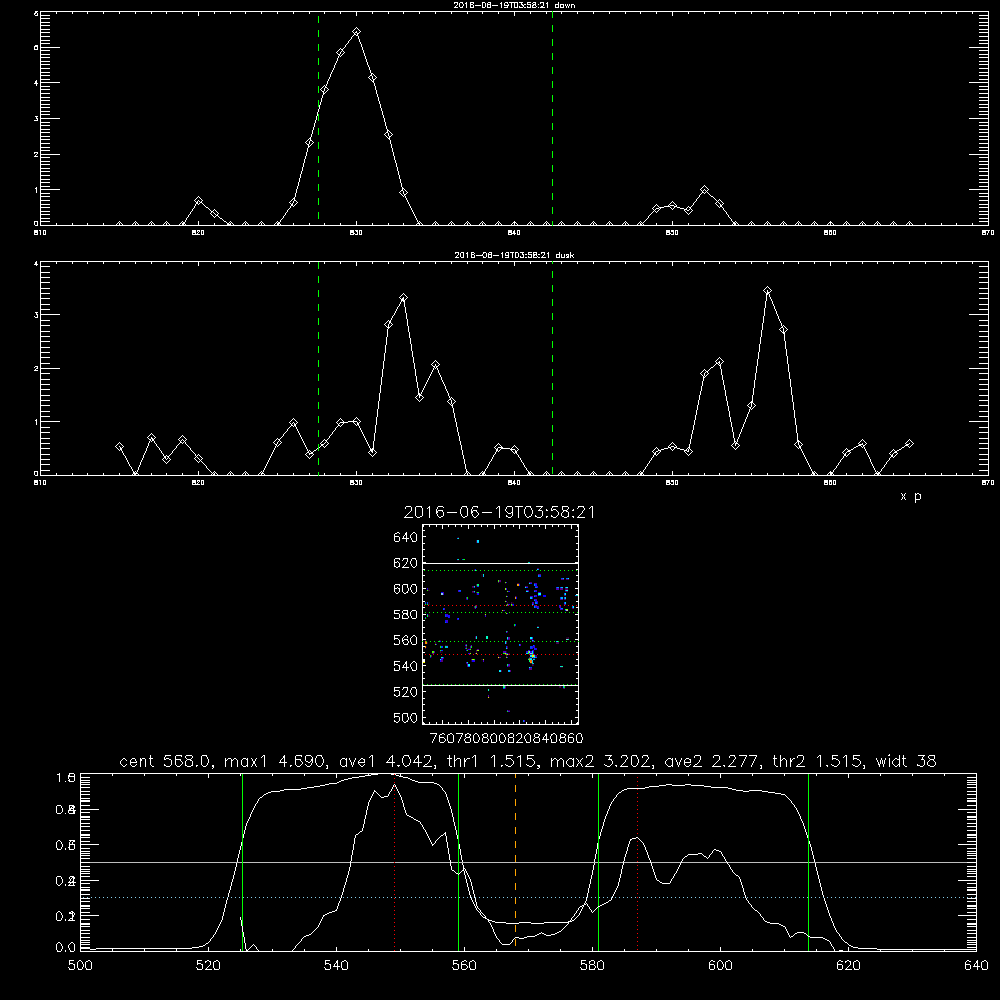Click bottom profile plot x-axis label 580
The width and height of the screenshot is (1000, 1000).
coord(592,966)
